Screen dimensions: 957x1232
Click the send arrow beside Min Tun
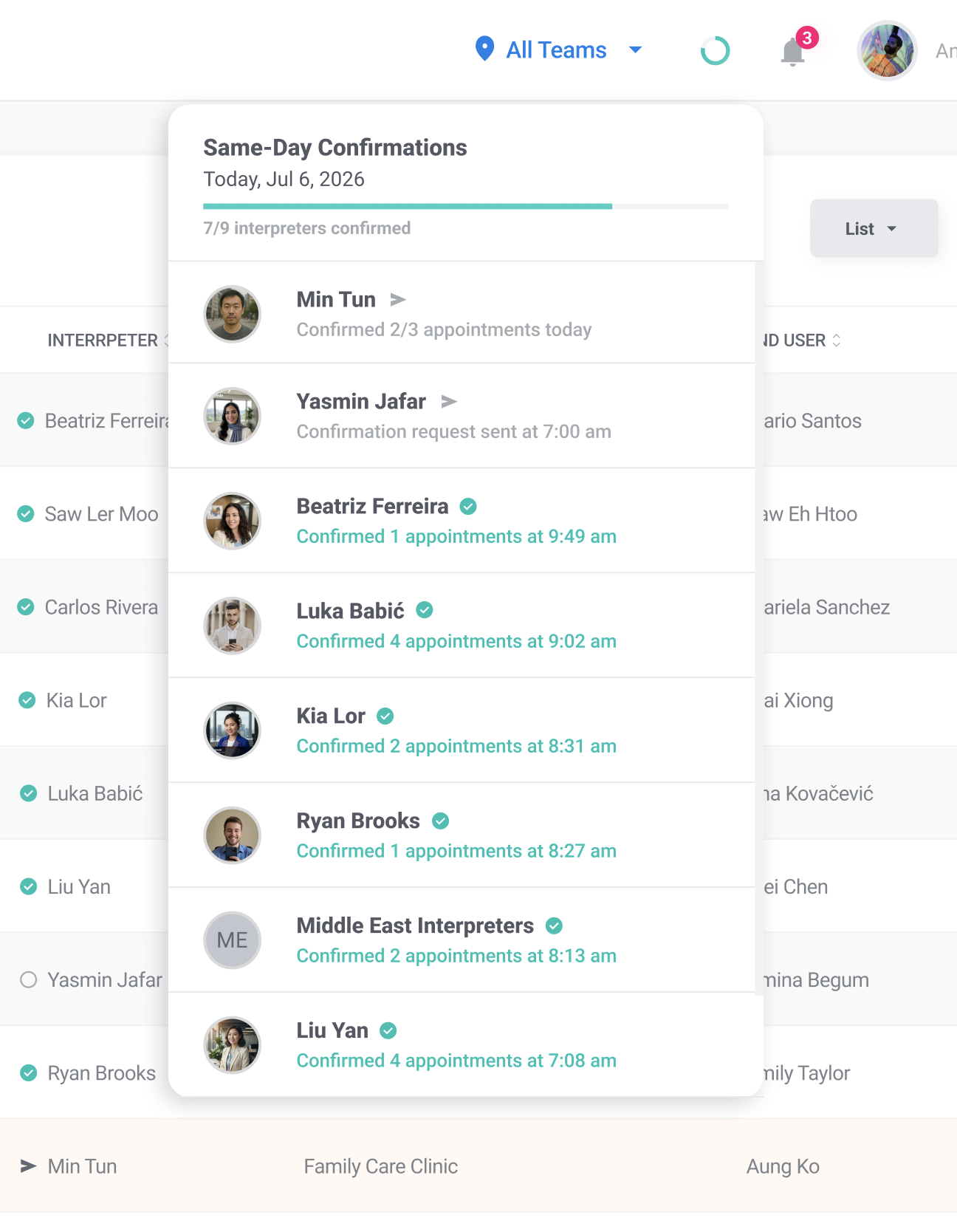click(398, 299)
